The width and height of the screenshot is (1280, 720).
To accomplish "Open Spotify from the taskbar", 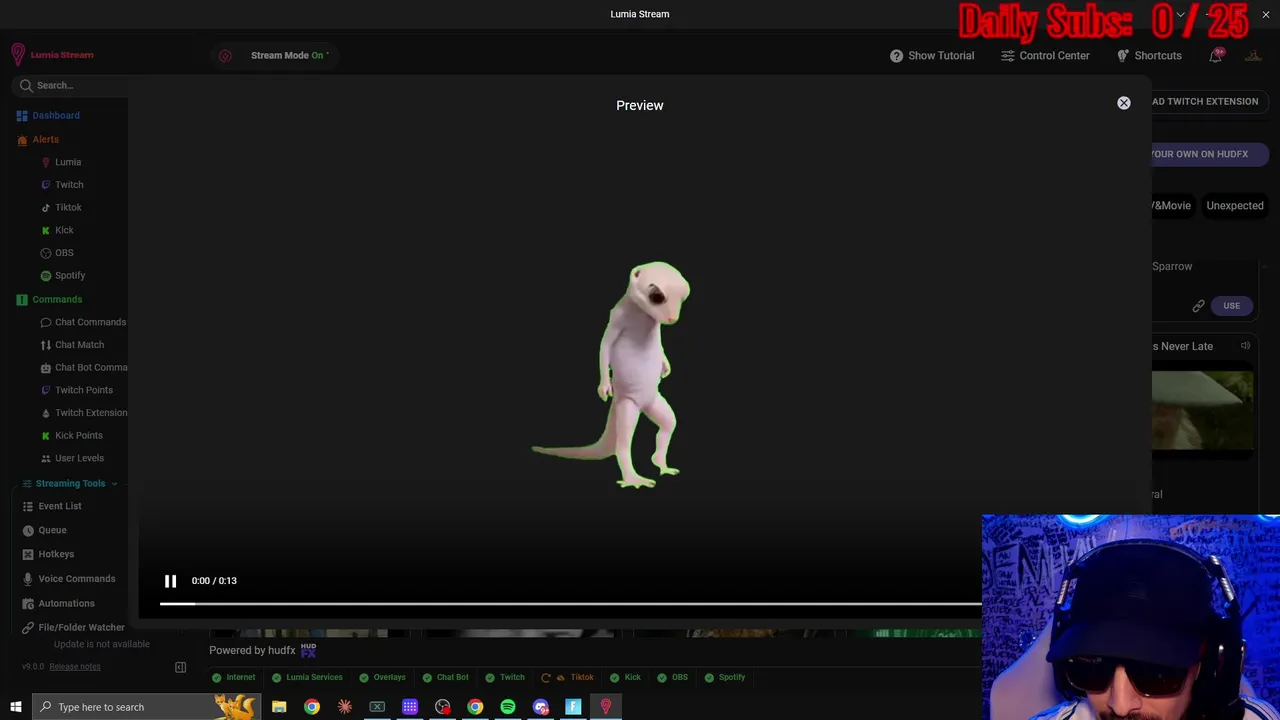I will 508,707.
